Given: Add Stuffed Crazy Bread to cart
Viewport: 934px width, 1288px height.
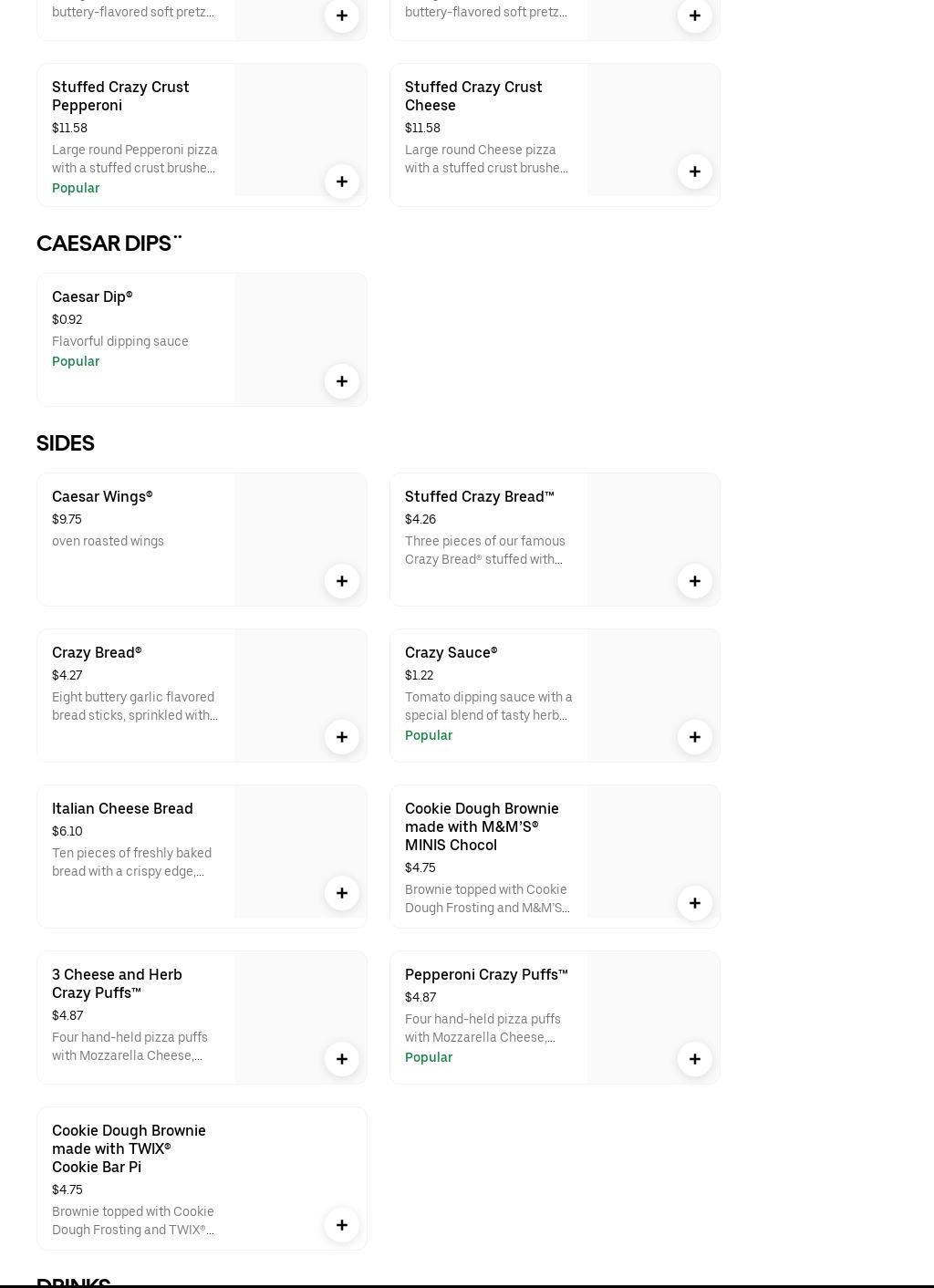Looking at the screenshot, I should pyautogui.click(x=695, y=581).
